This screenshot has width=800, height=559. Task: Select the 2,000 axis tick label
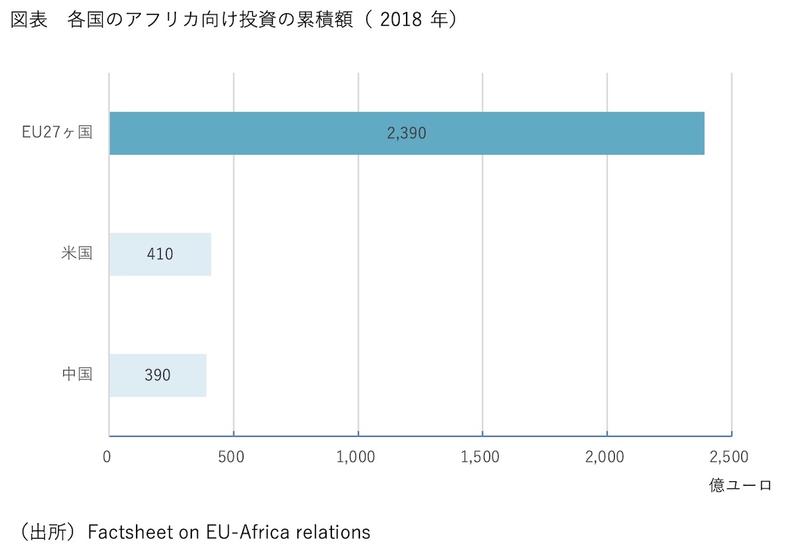pyautogui.click(x=606, y=458)
